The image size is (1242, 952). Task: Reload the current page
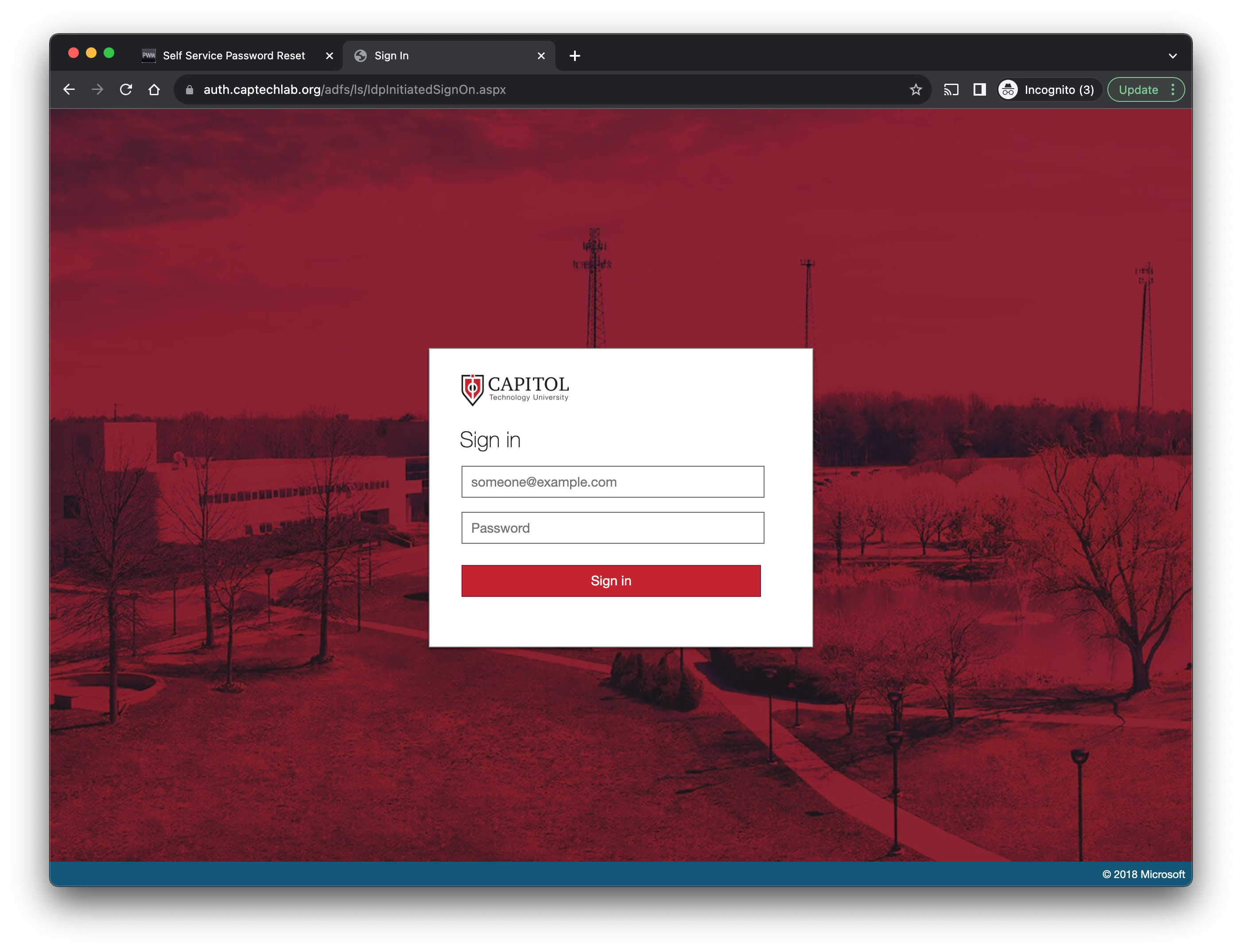click(x=126, y=89)
